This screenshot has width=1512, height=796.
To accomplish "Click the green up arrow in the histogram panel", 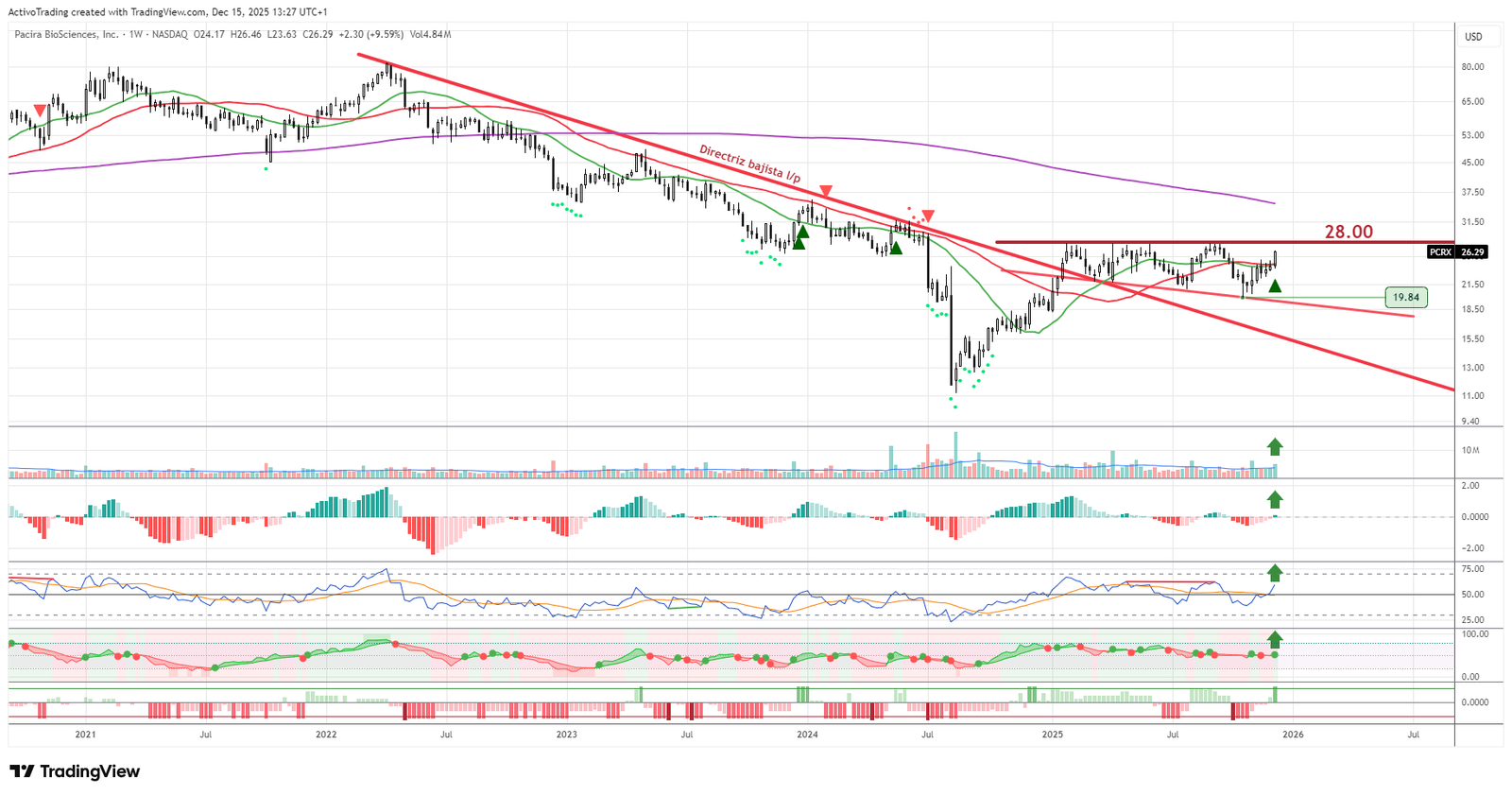I will point(1275,500).
